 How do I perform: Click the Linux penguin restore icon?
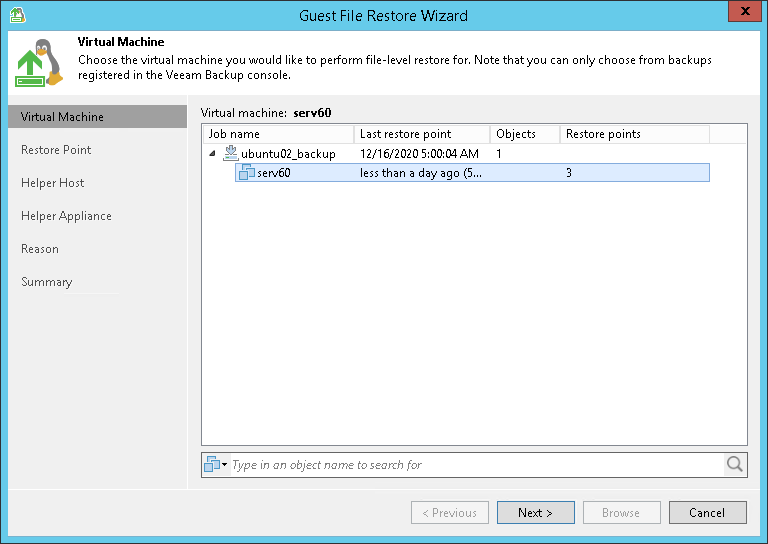pyautogui.click(x=40, y=63)
